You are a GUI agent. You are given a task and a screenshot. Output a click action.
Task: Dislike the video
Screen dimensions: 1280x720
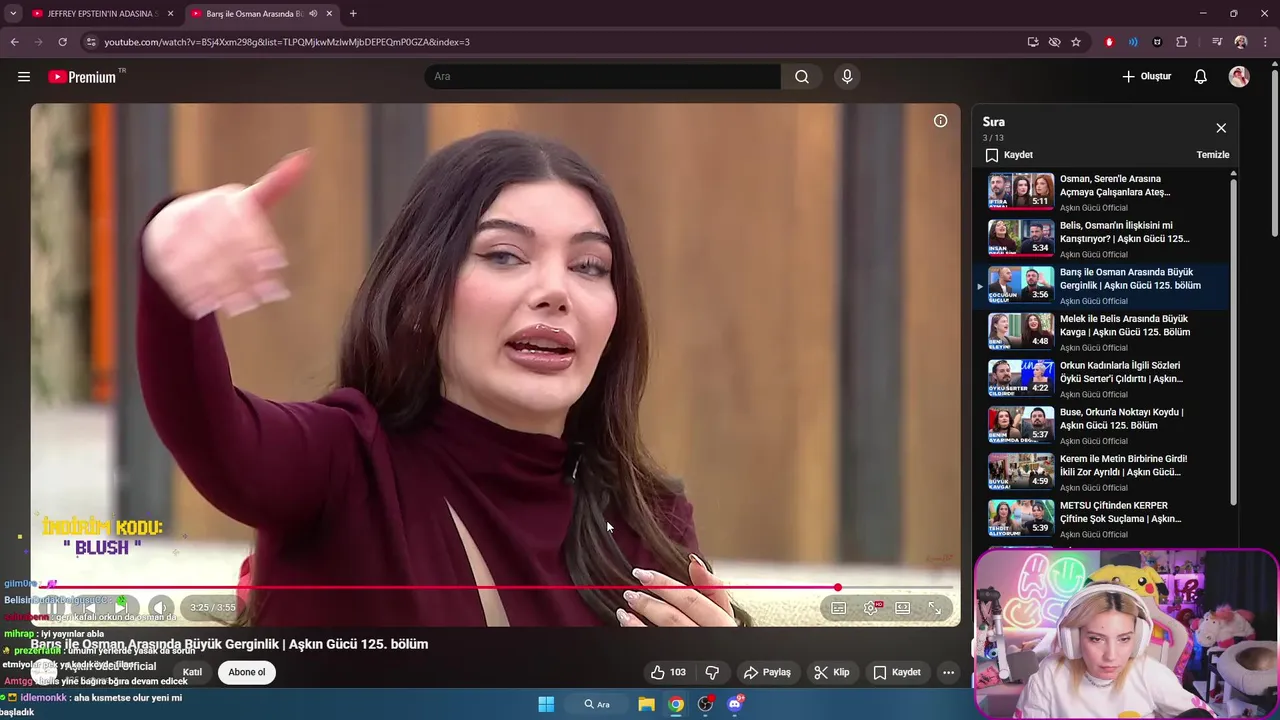712,672
